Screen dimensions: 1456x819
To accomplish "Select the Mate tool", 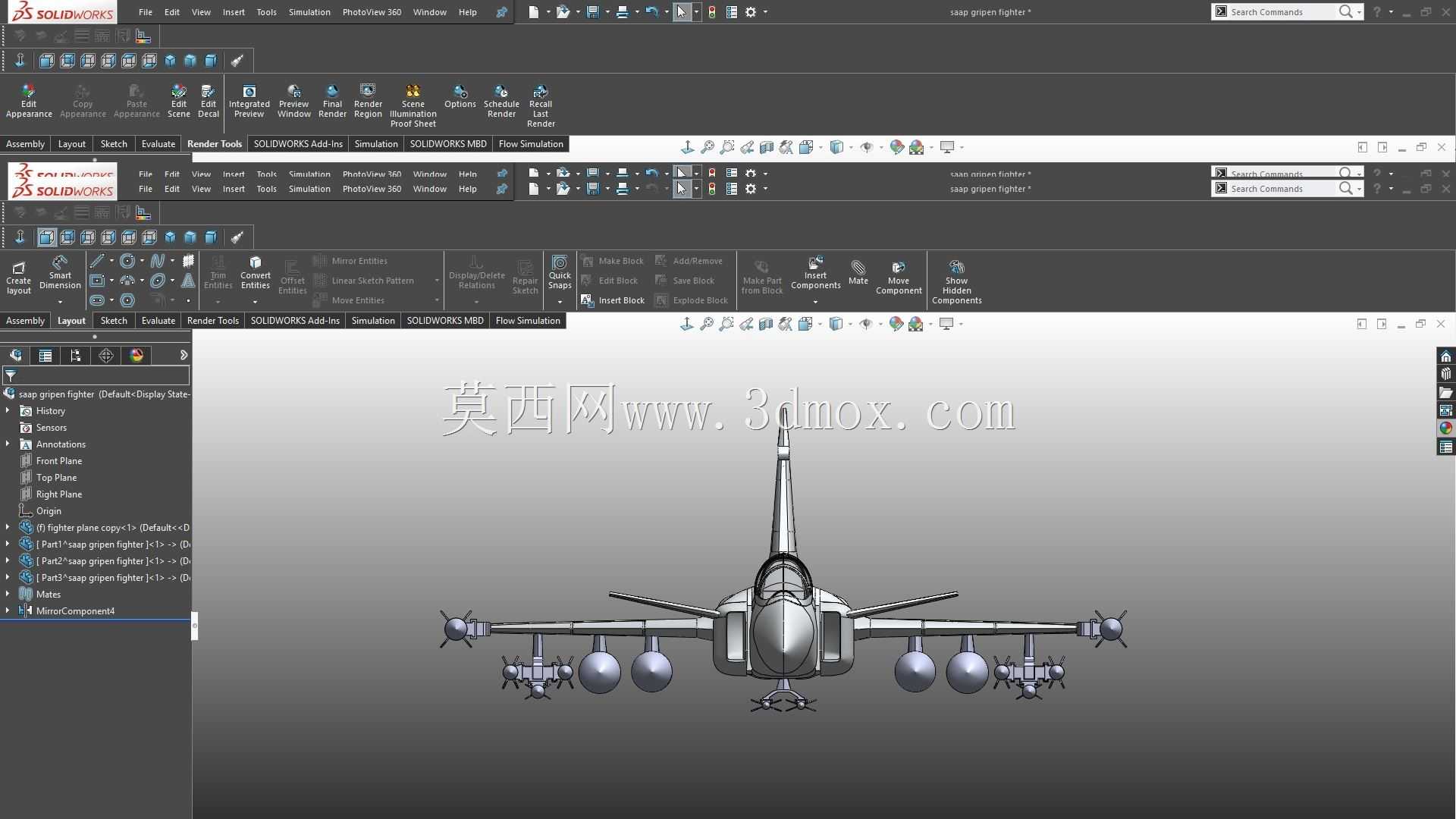I will click(x=858, y=273).
